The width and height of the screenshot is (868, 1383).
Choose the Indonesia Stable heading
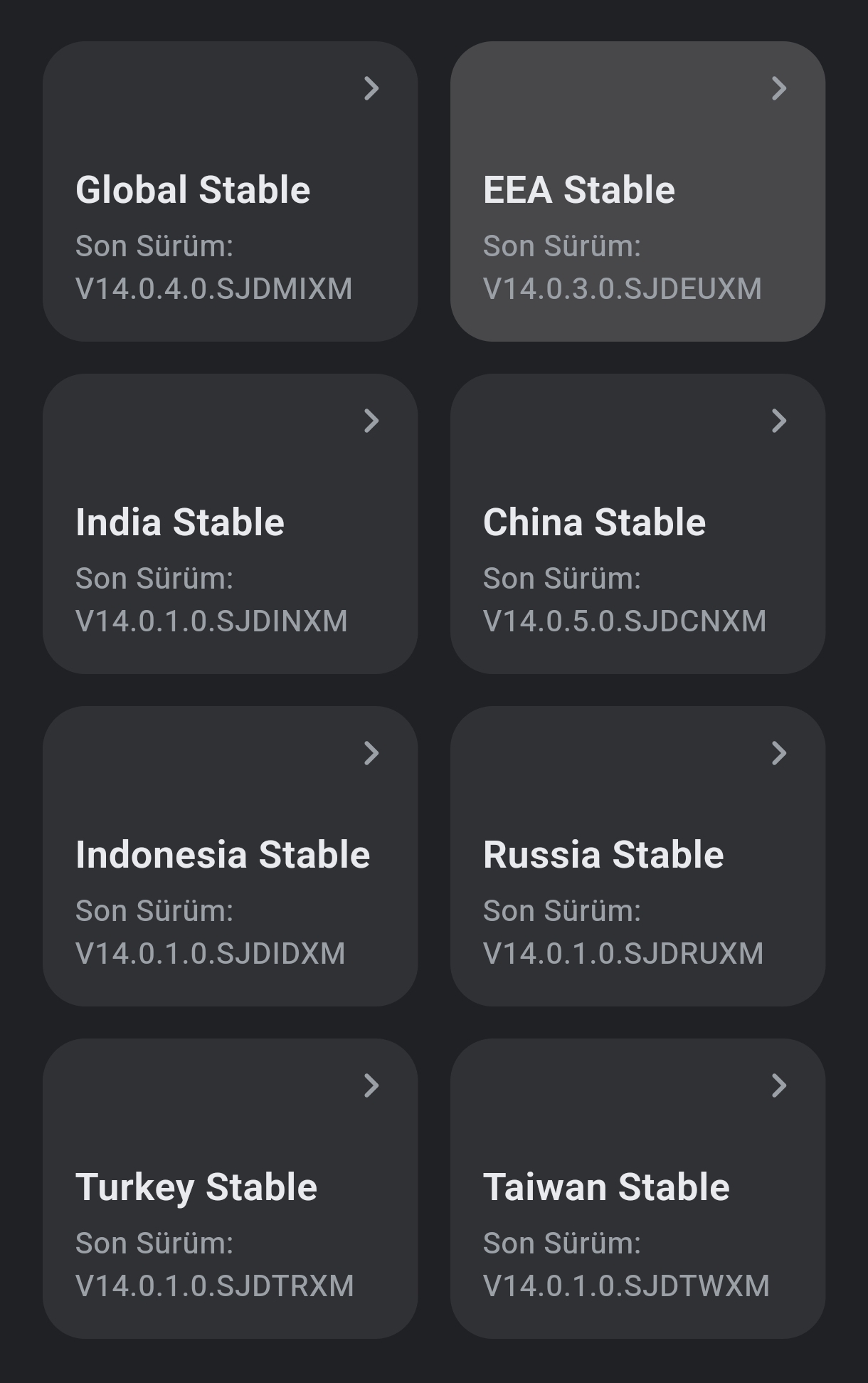[223, 855]
